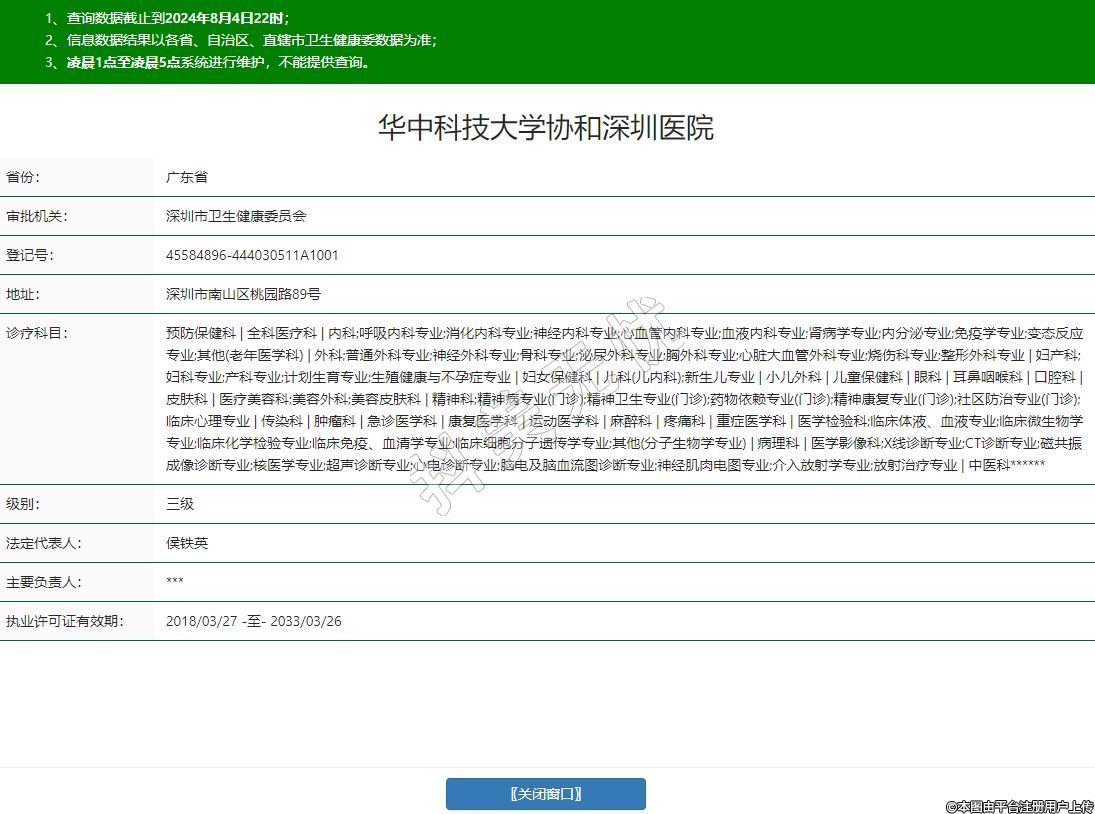1095x814 pixels.
Task: Select the 审批机关 field label
Action: coord(36,216)
